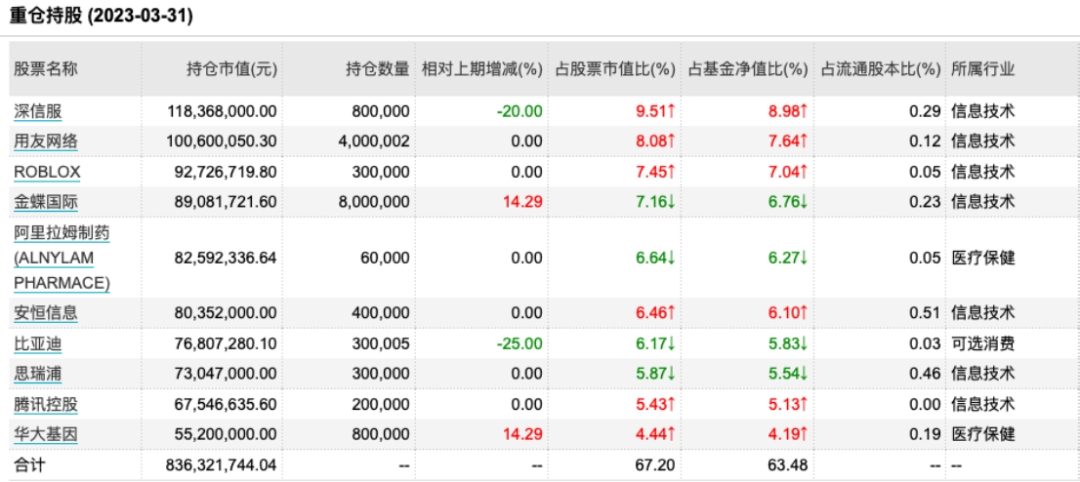Viewport: 1080px width, 482px height.
Task: Click the holding quantity 60,000
Action: tap(385, 258)
